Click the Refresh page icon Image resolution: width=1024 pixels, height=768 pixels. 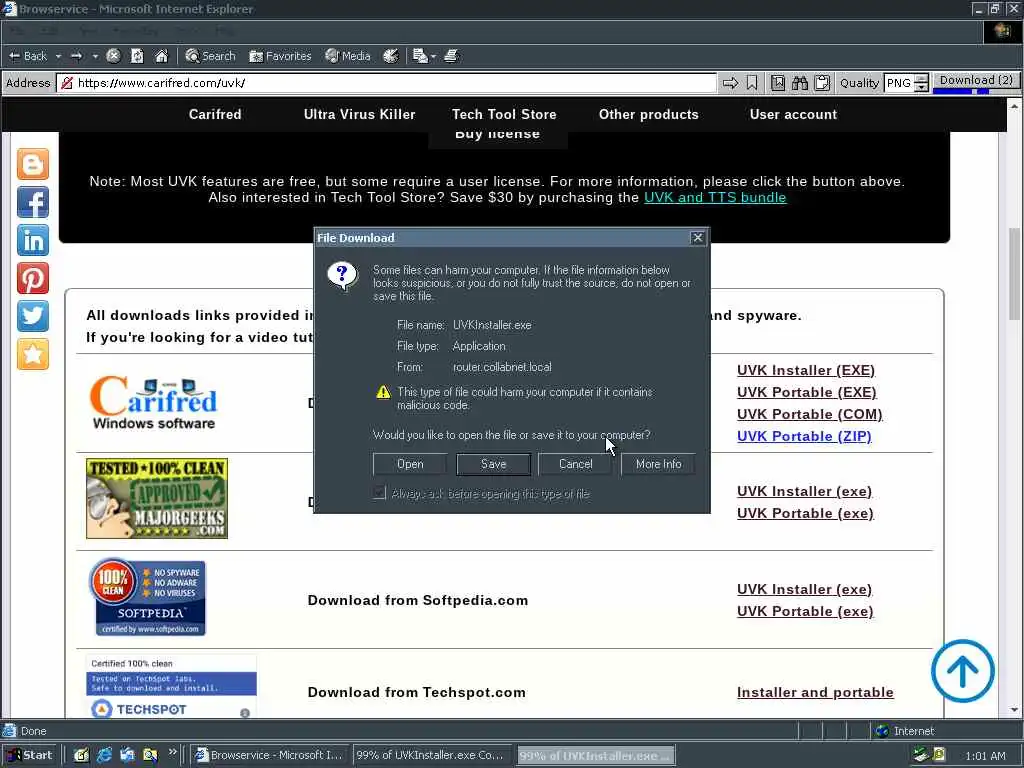click(137, 56)
